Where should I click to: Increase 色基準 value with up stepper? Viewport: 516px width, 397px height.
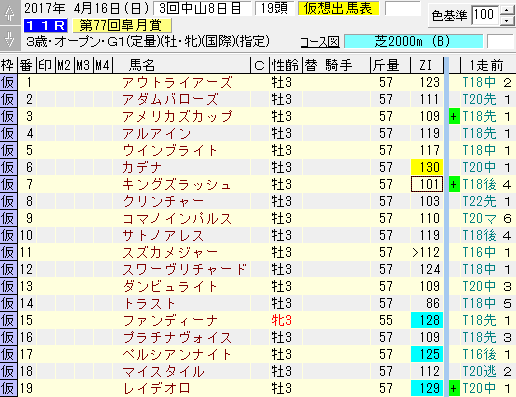click(507, 10)
